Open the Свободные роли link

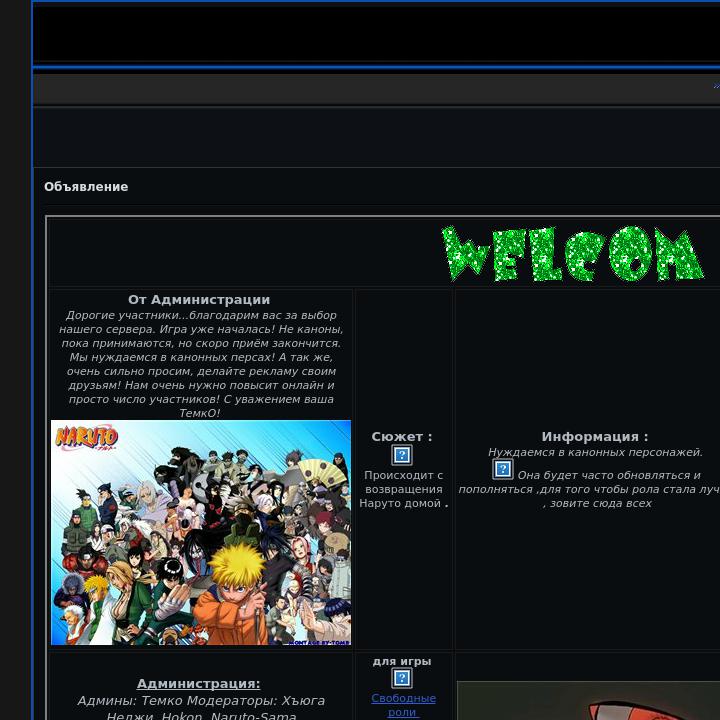point(403,705)
